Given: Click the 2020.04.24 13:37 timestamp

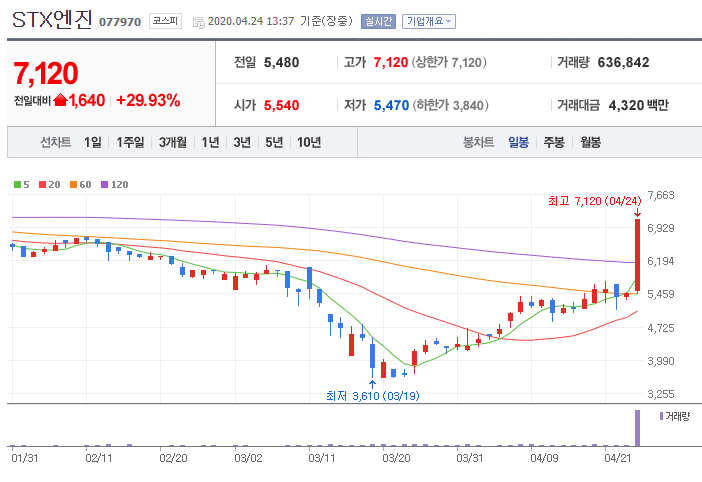Looking at the screenshot, I should (x=251, y=21).
